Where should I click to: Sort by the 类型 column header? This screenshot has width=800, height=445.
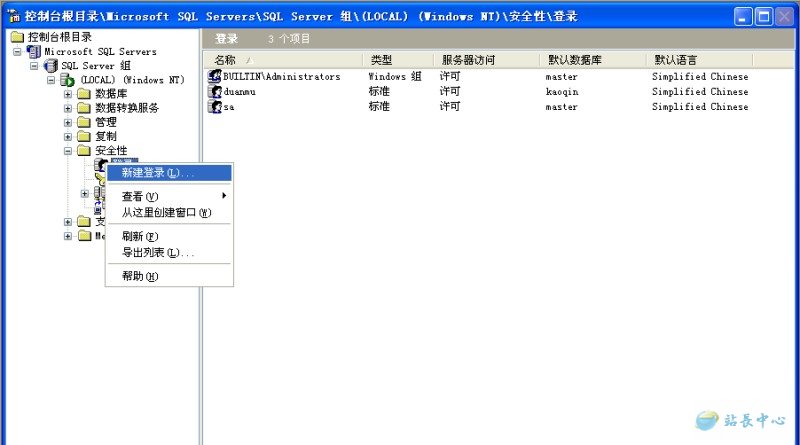(x=398, y=60)
